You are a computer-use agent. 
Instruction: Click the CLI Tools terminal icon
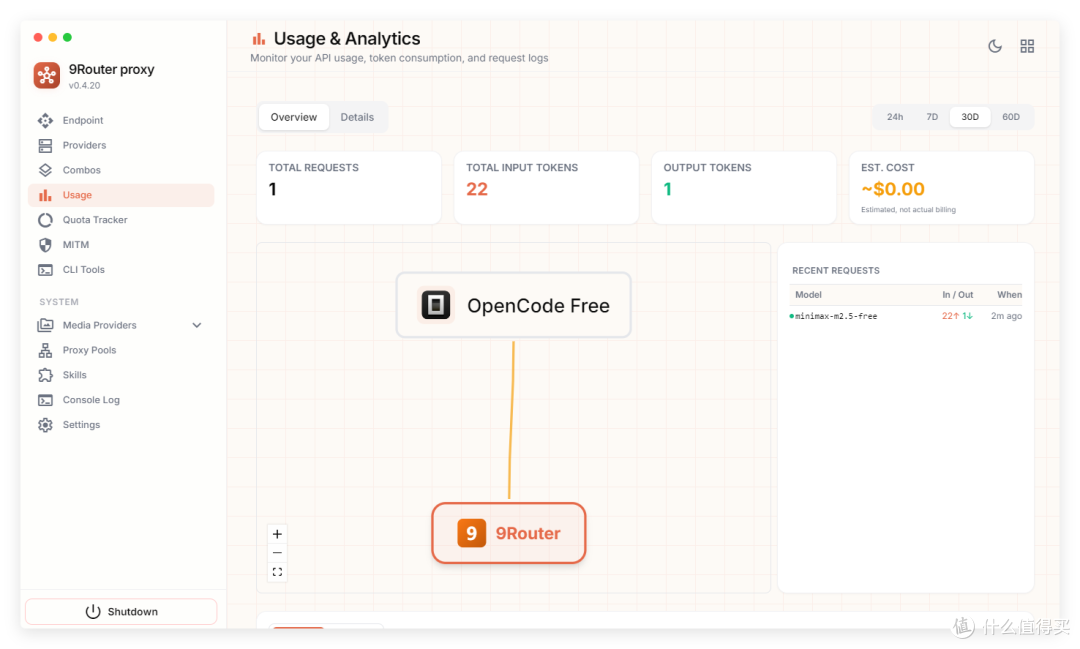tap(45, 269)
